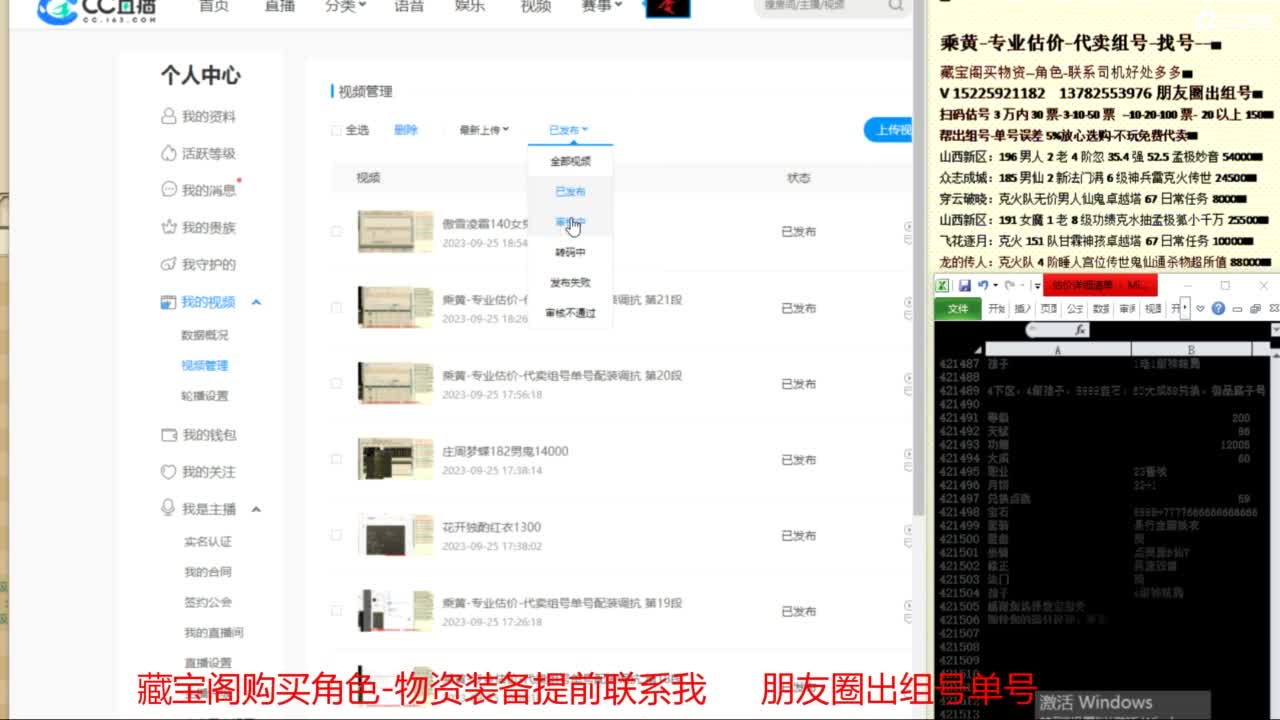
Task: Click the action icon beside 第20段 video row
Action: (x=908, y=383)
